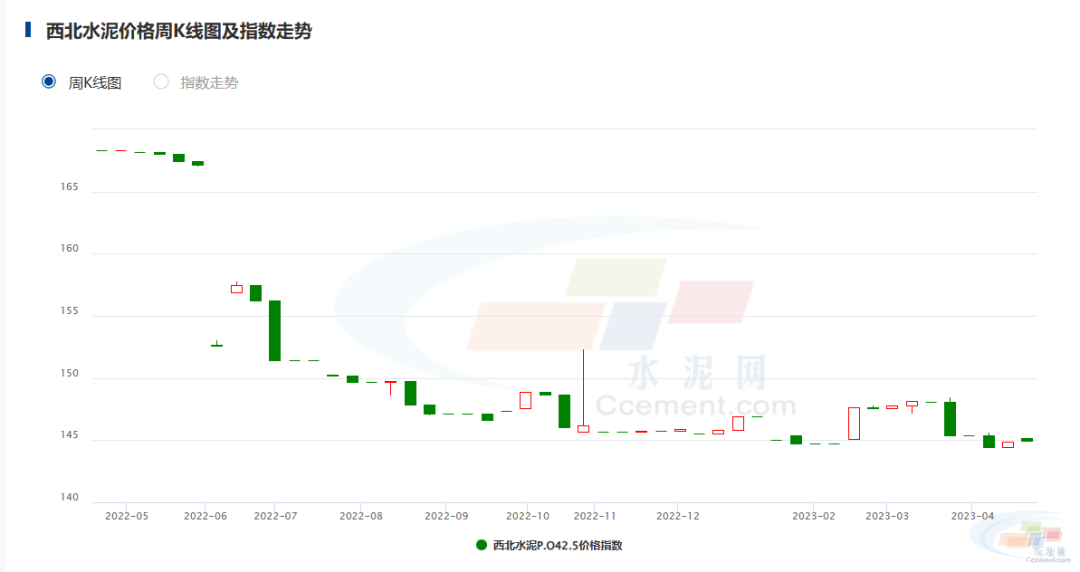Click the 2022-07 x-axis label

pyautogui.click(x=275, y=515)
